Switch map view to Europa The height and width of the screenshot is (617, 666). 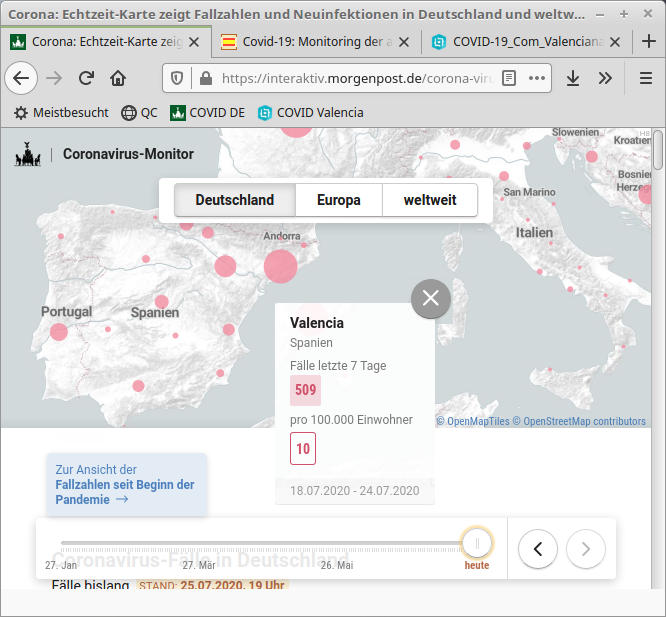pos(339,200)
